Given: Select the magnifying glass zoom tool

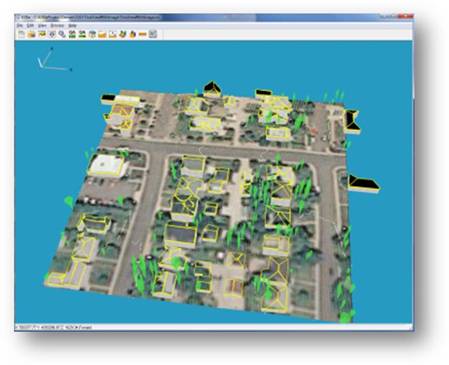Looking at the screenshot, I should click(x=62, y=34).
